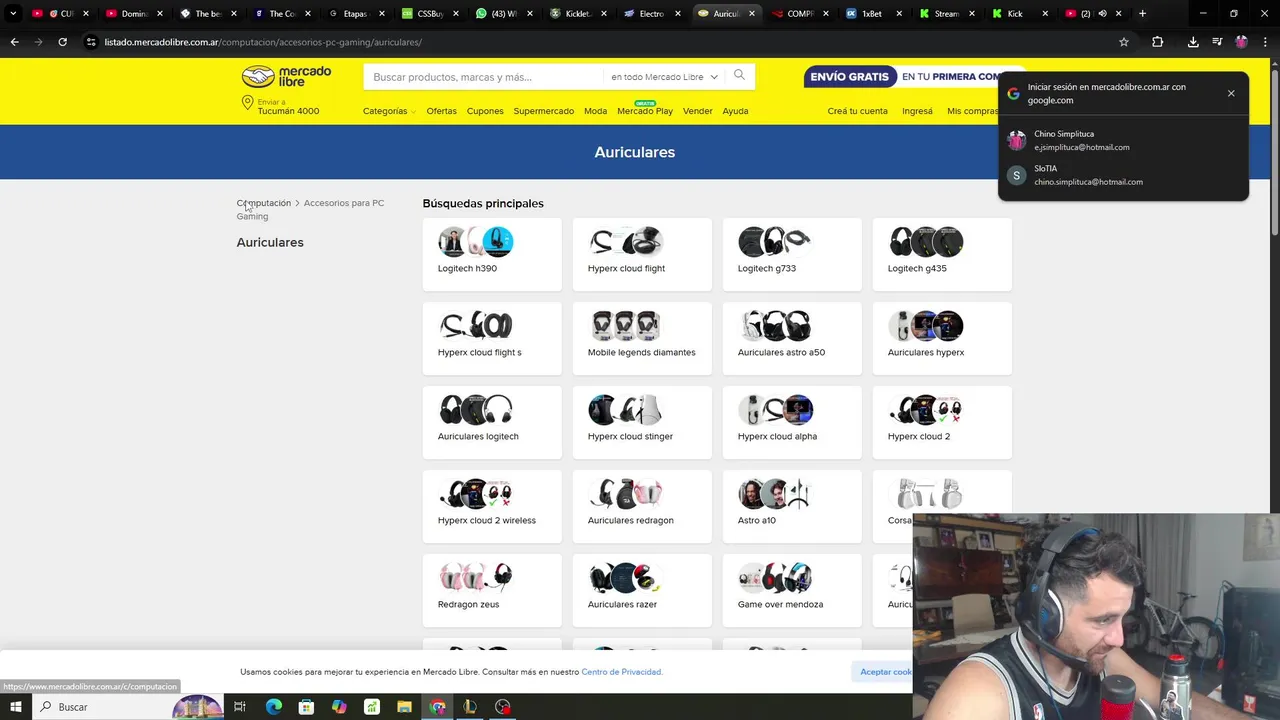Open Supermercado in the navigation menu
Viewport: 1280px width, 720px height.
[543, 111]
